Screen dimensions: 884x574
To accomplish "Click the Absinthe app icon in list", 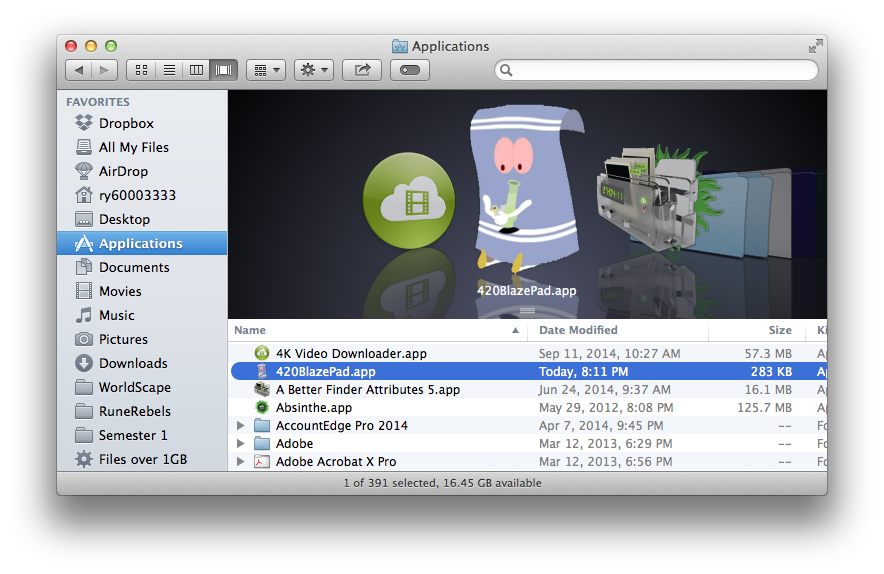I will pyautogui.click(x=262, y=407).
